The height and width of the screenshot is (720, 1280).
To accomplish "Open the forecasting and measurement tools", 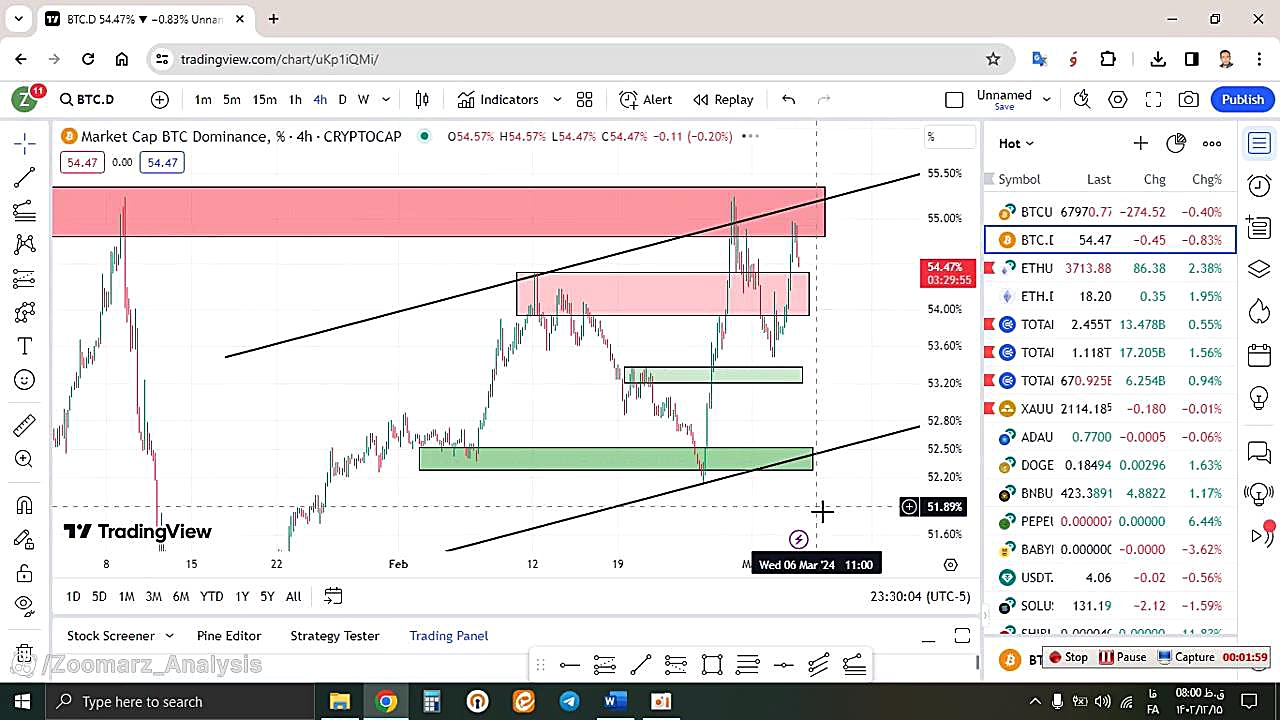I will pos(25,278).
